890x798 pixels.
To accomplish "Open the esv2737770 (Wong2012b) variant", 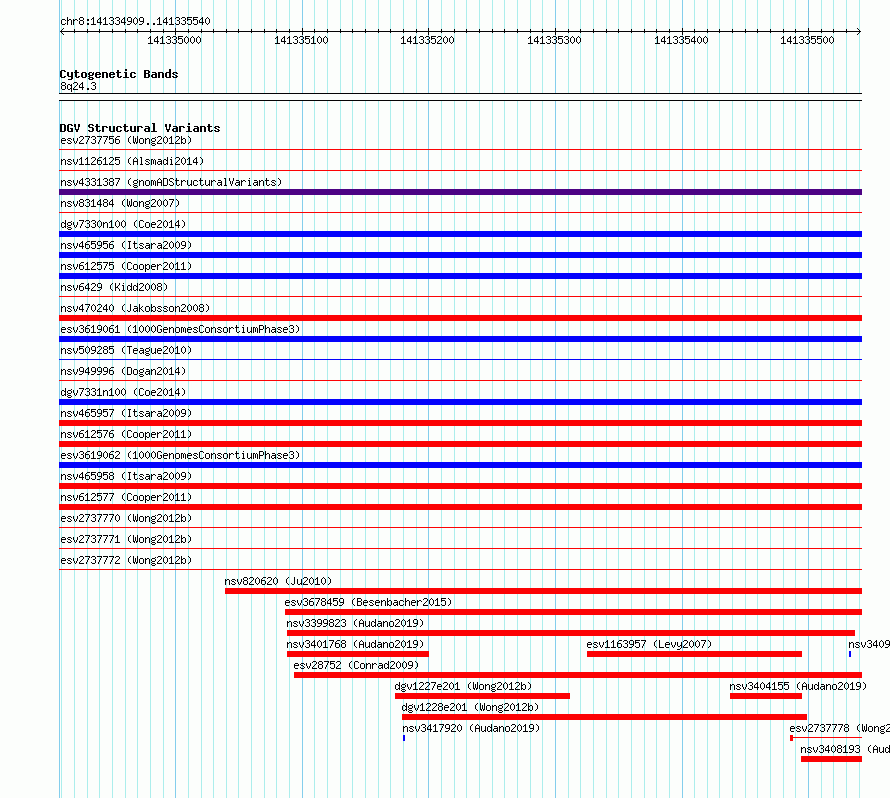I will pos(126,518).
